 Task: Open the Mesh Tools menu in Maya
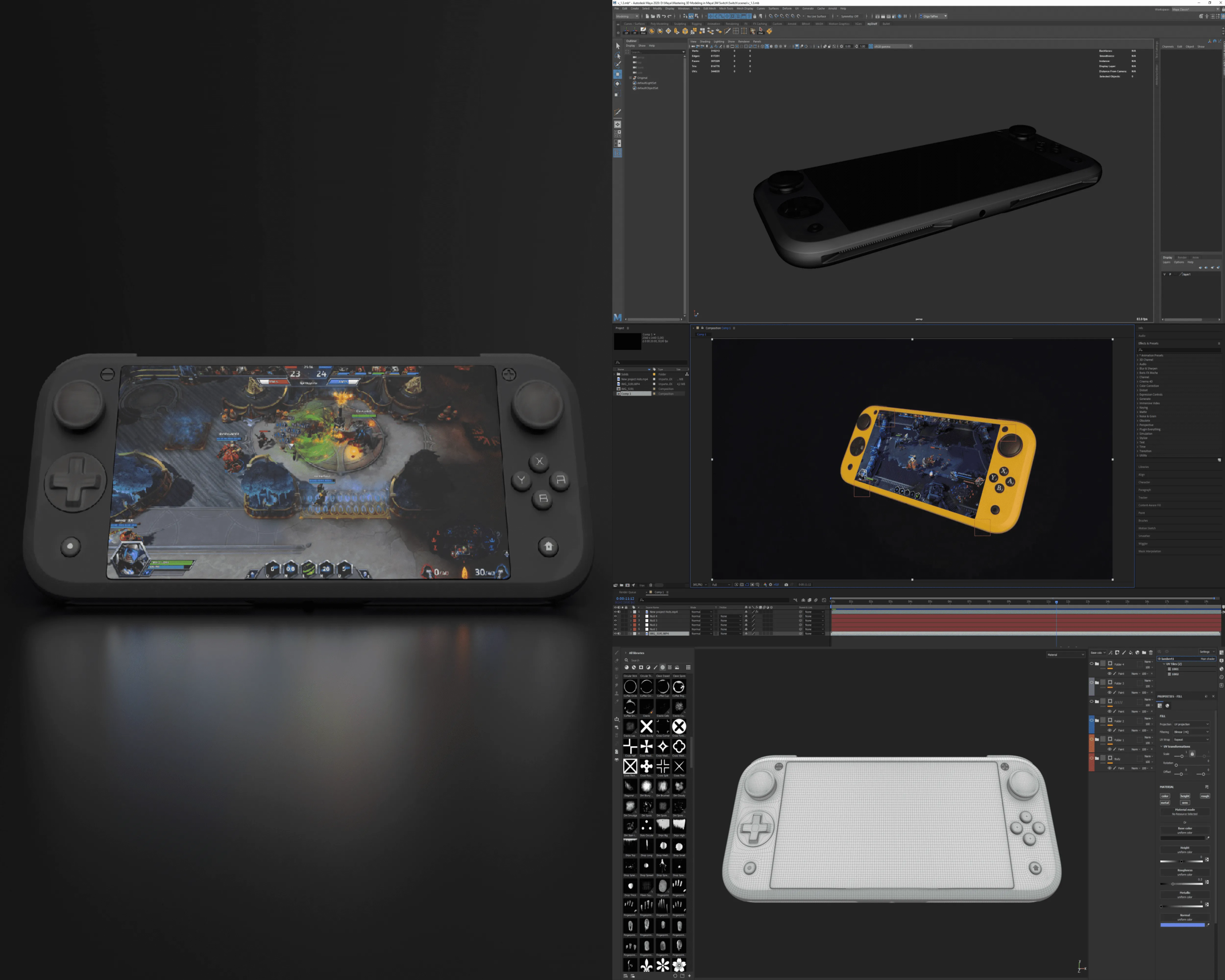pos(726,9)
